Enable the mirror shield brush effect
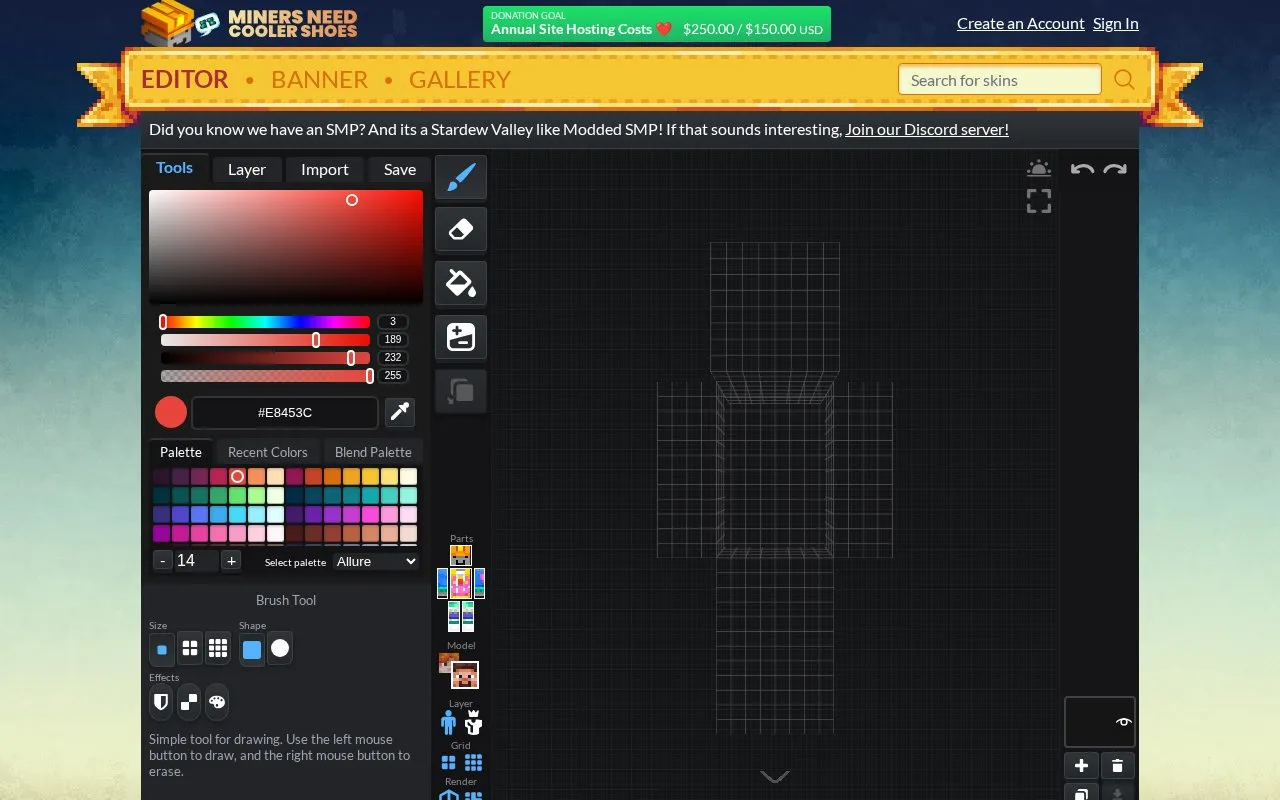The image size is (1280, 800). pyautogui.click(x=160, y=702)
